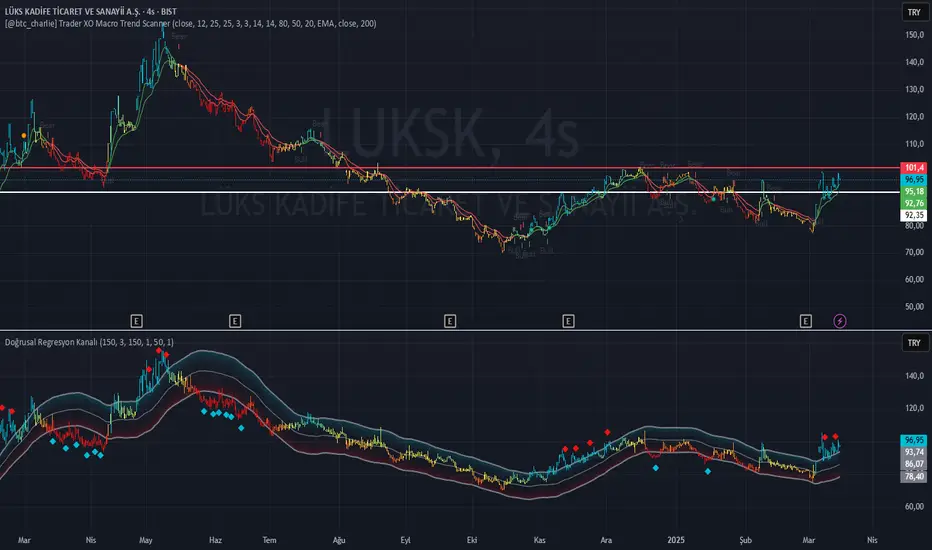Click the 110,0 price axis level

[x=914, y=144]
